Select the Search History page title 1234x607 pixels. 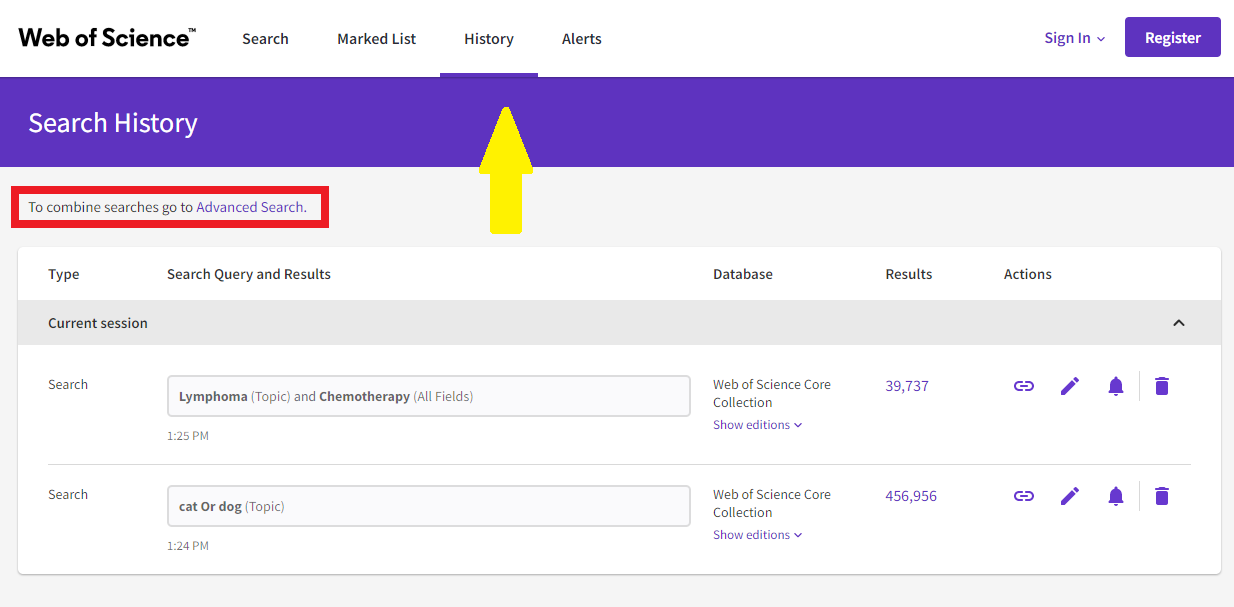pyautogui.click(x=113, y=123)
